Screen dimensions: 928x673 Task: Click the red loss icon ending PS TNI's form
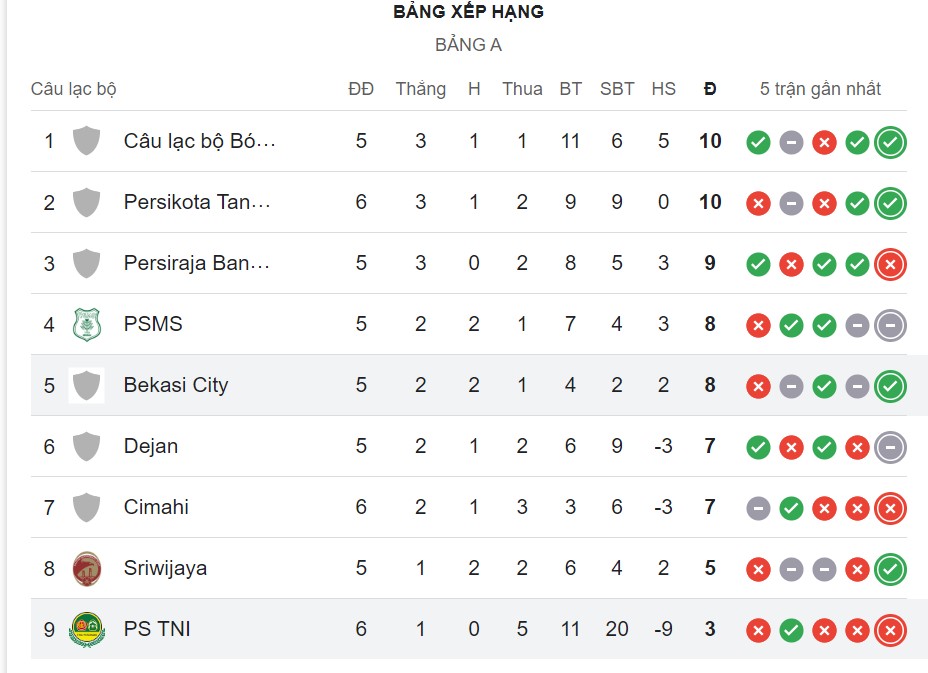[x=889, y=629]
